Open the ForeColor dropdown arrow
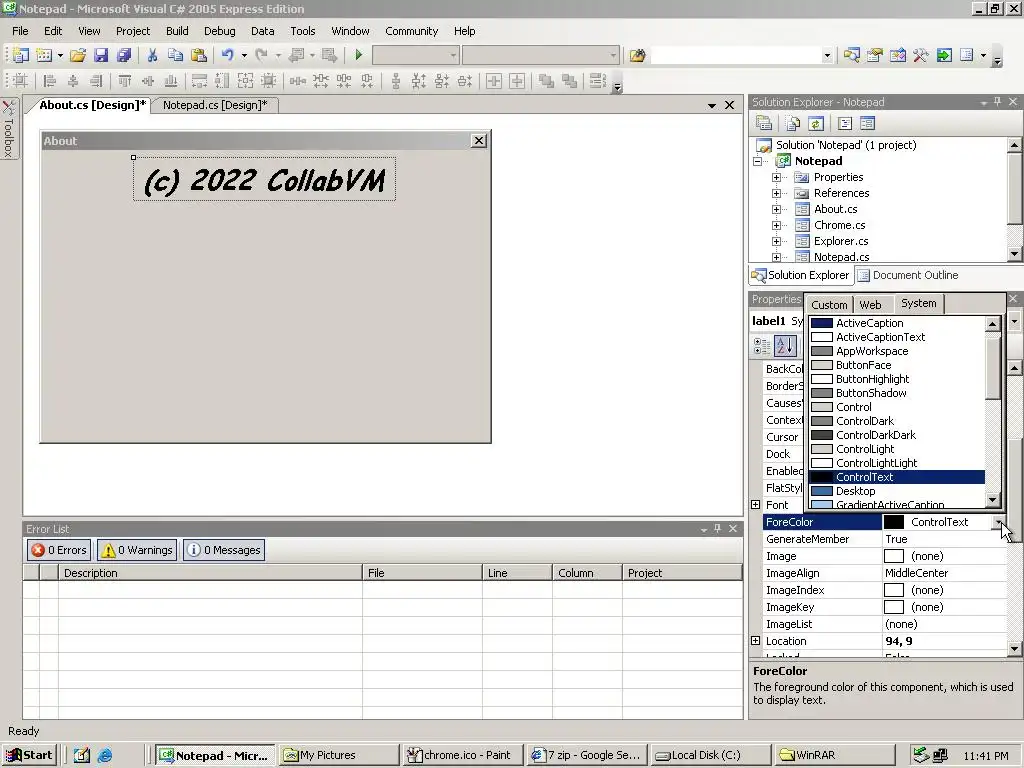1024x768 pixels. point(999,522)
